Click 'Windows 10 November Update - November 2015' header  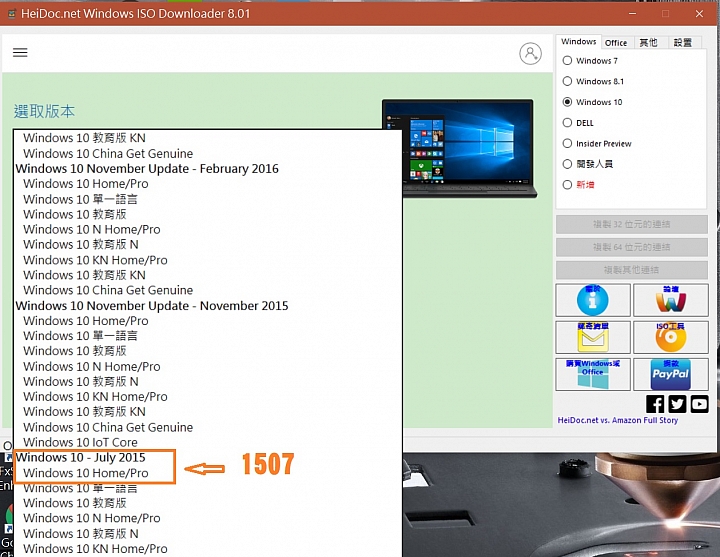(x=152, y=306)
